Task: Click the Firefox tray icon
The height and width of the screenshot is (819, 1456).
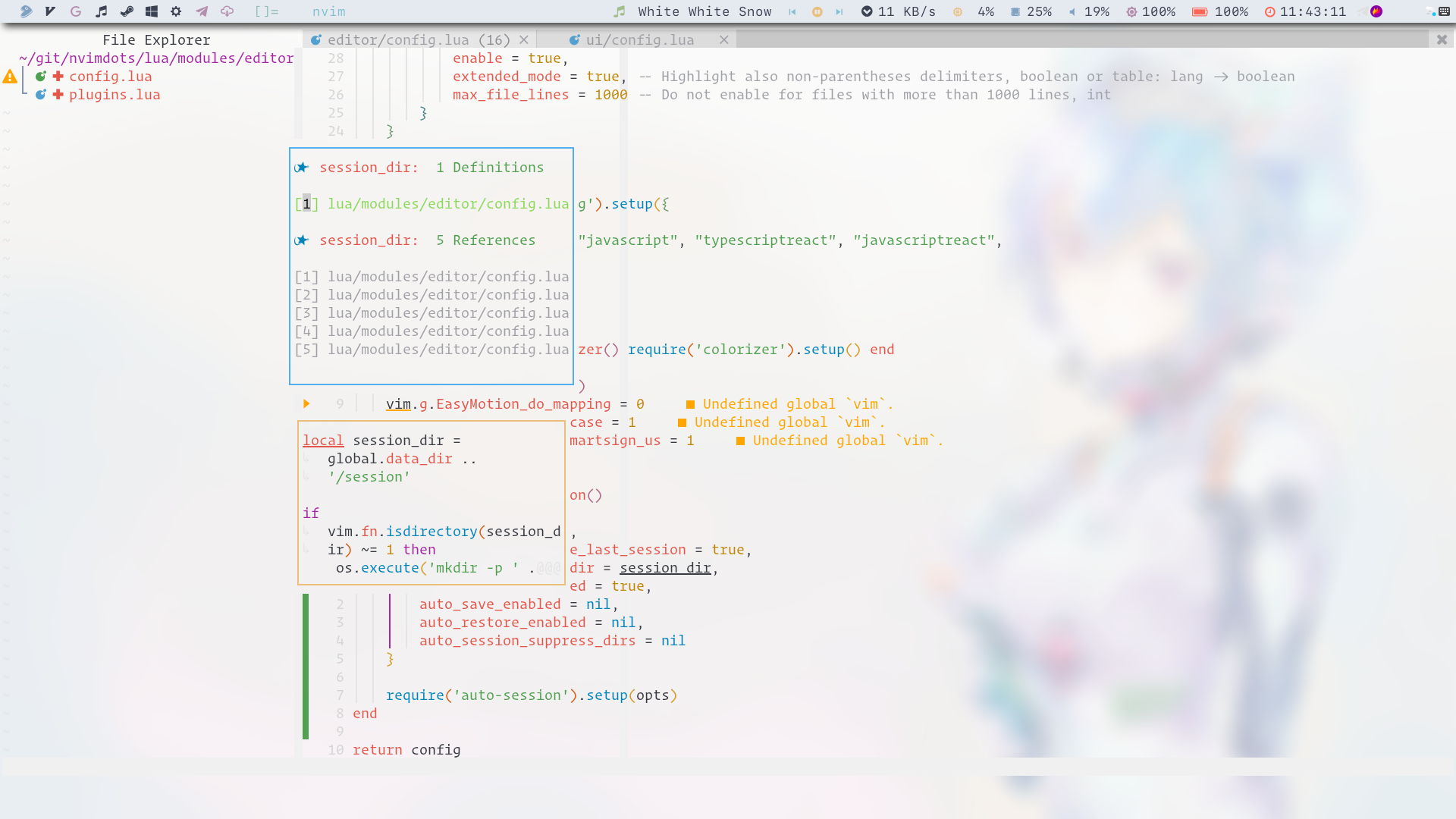Action: [x=1376, y=11]
